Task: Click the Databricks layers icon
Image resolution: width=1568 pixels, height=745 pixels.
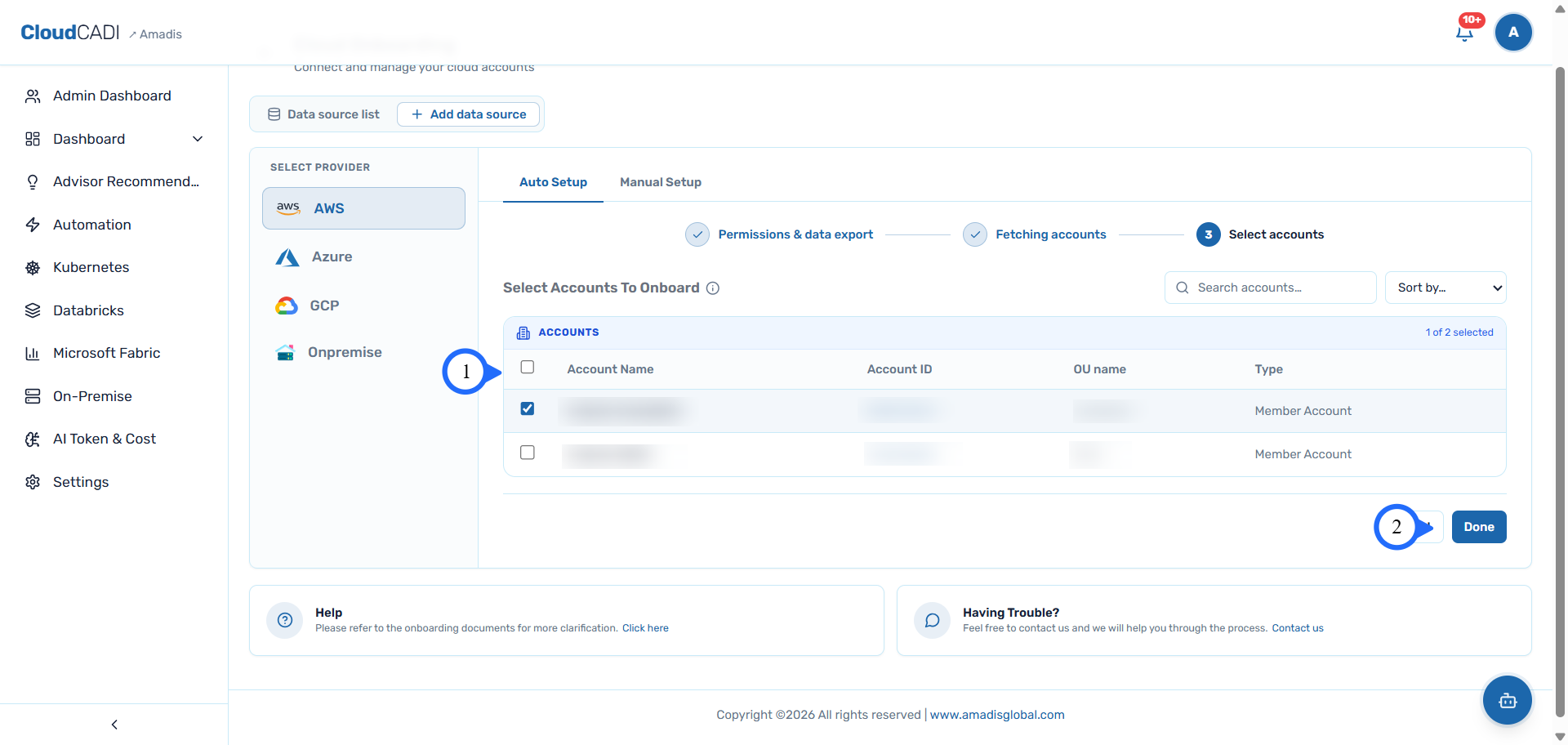Action: click(x=33, y=310)
